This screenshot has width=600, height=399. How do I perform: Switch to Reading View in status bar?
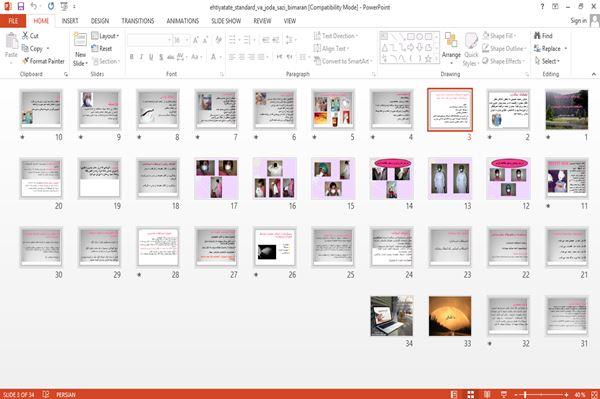487,394
